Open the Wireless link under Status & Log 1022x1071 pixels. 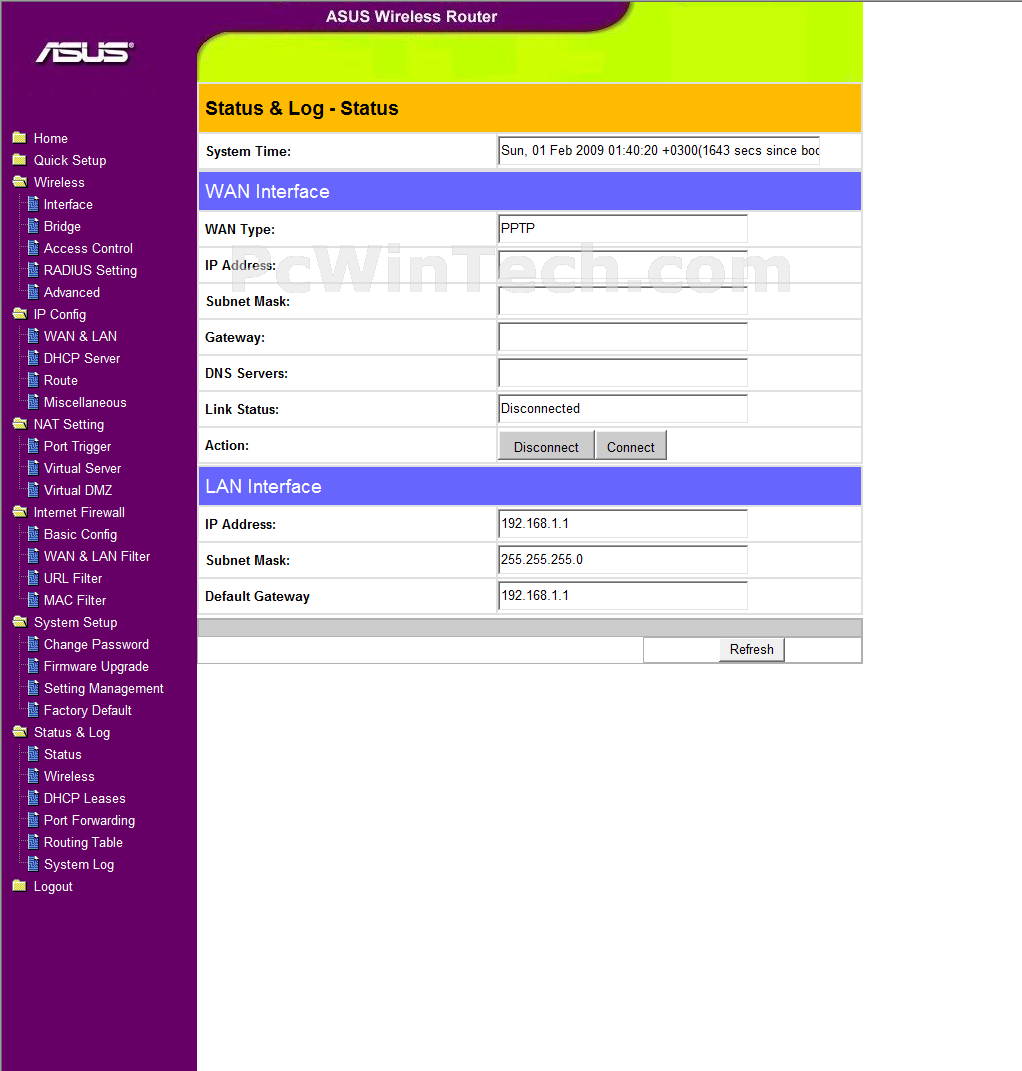pos(69,777)
